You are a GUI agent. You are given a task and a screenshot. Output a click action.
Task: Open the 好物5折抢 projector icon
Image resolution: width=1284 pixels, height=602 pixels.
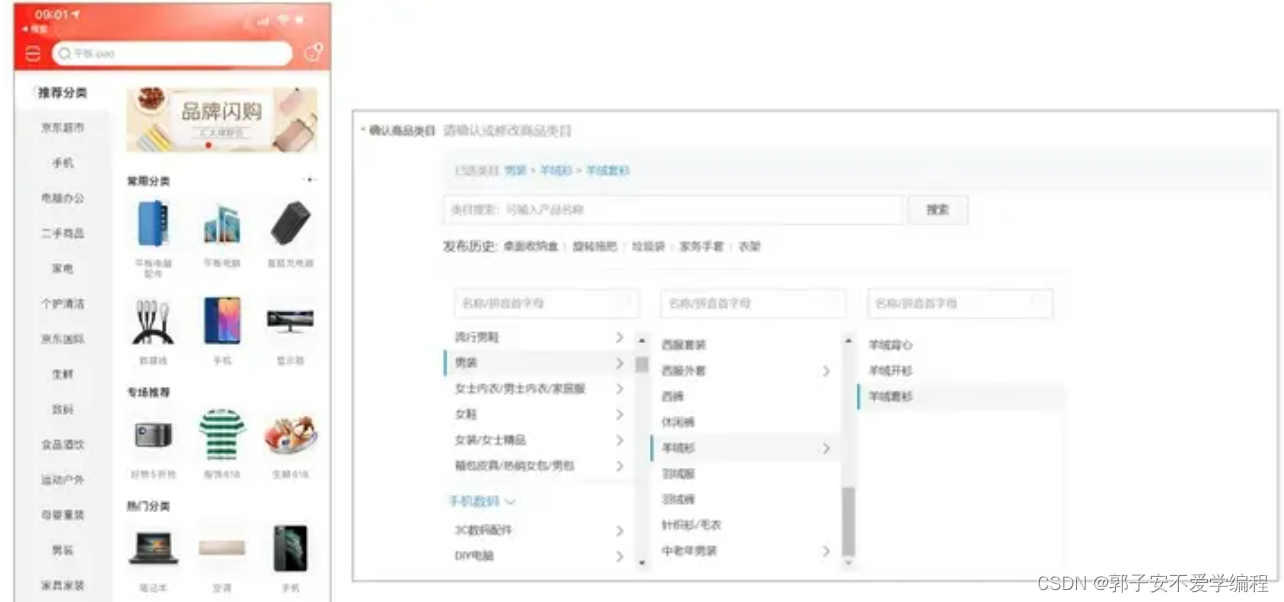tap(153, 434)
